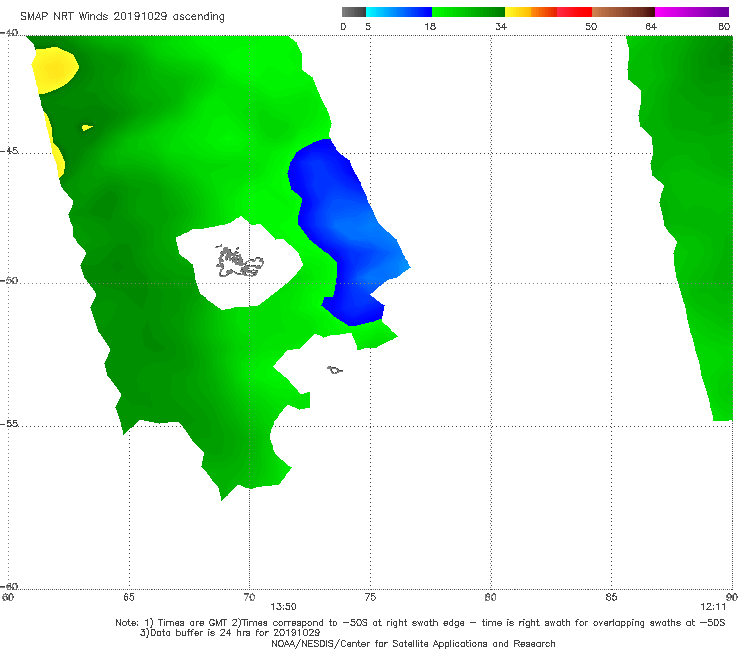Click the small Heard Island outline

tap(335, 370)
